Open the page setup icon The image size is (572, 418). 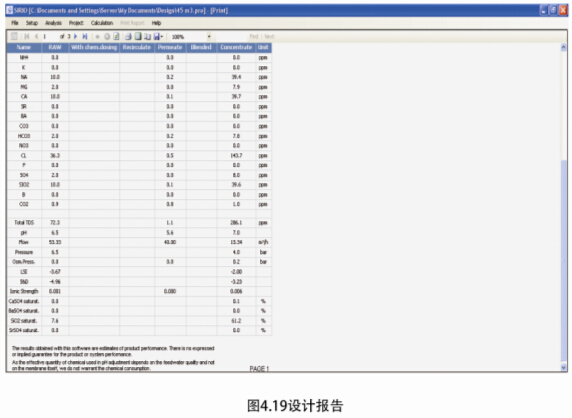[x=147, y=36]
